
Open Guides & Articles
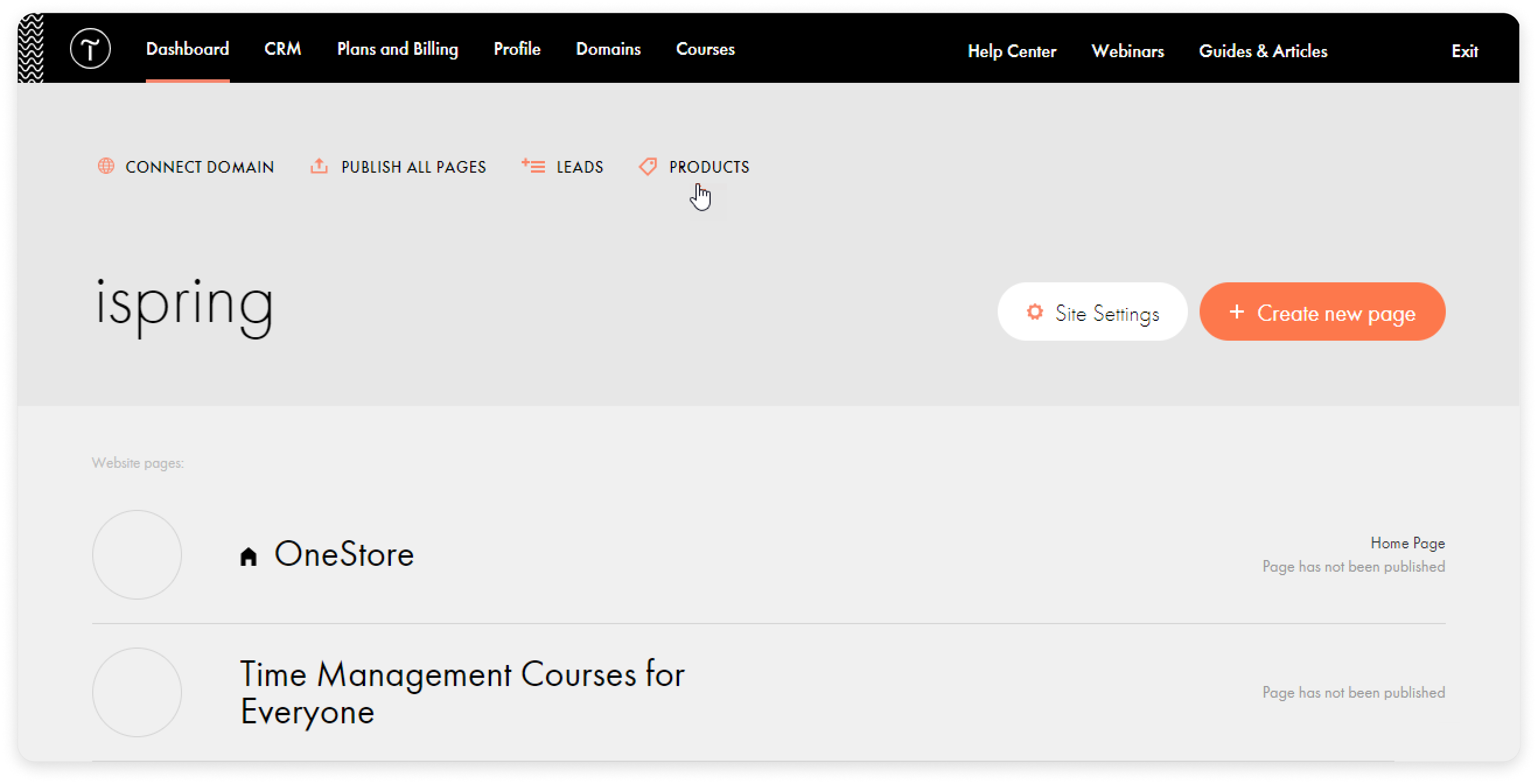point(1263,51)
